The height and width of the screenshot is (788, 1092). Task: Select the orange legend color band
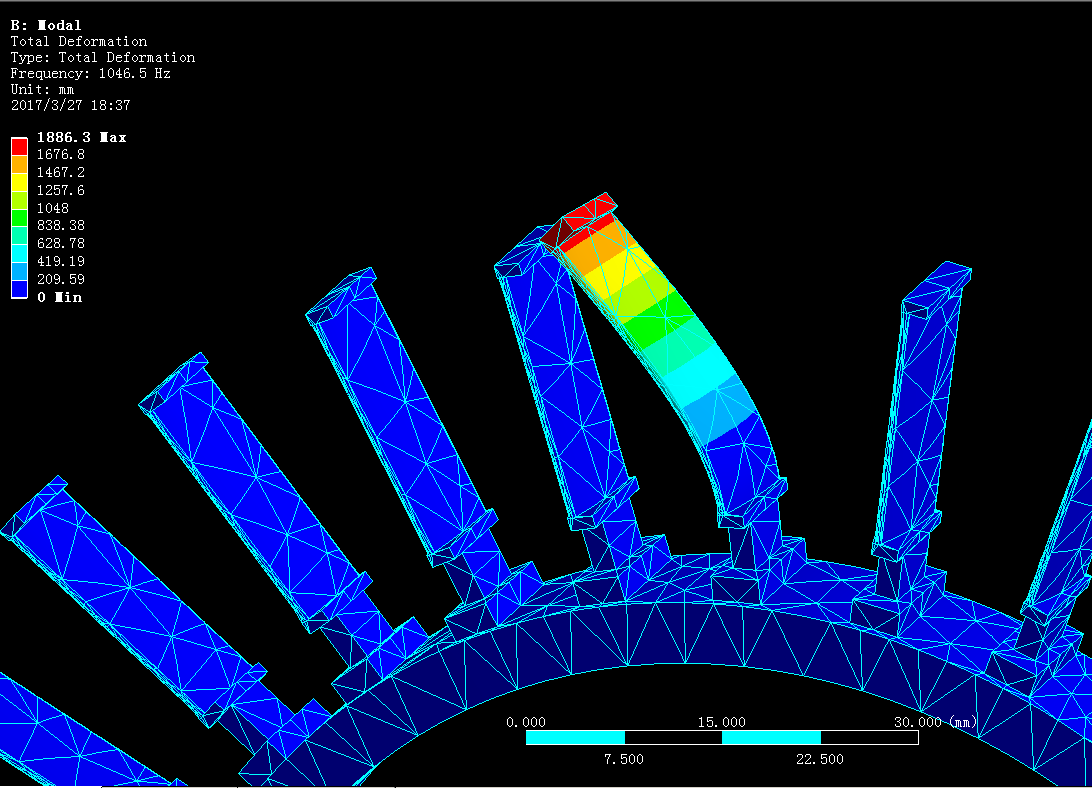(x=19, y=164)
